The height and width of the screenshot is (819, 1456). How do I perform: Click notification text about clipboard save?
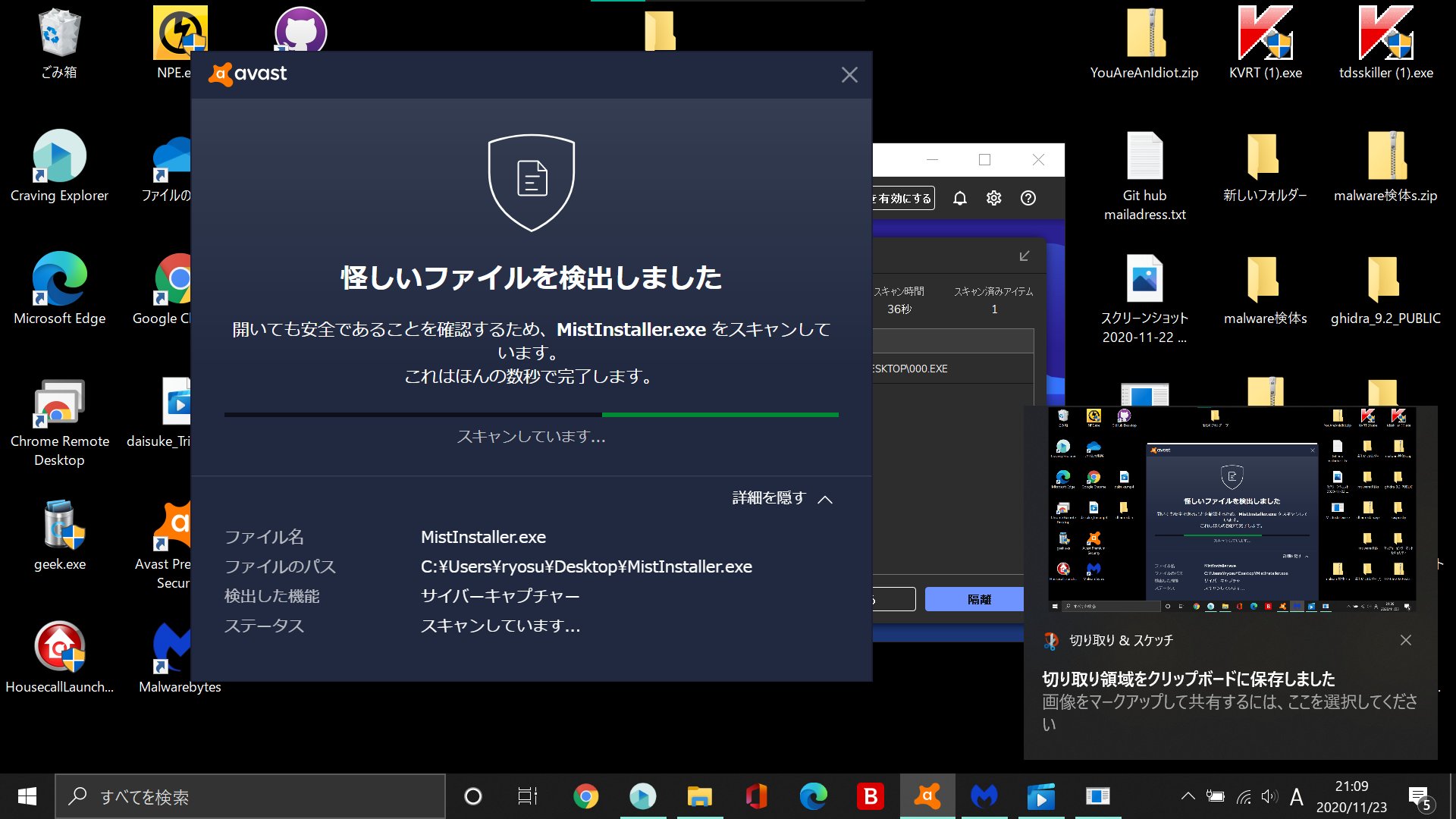tap(1188, 679)
